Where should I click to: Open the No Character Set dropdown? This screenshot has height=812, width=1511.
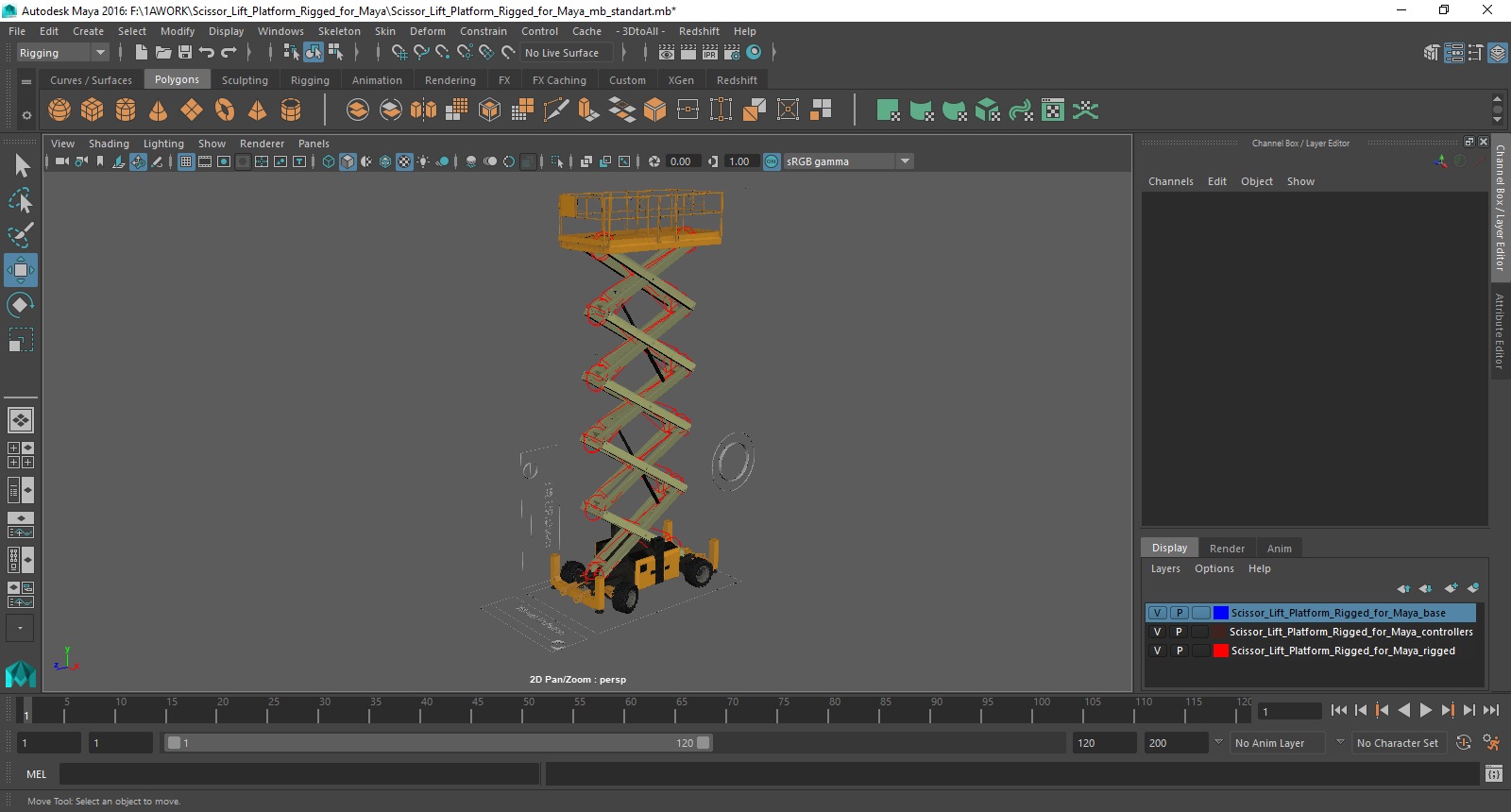pyautogui.click(x=1399, y=743)
